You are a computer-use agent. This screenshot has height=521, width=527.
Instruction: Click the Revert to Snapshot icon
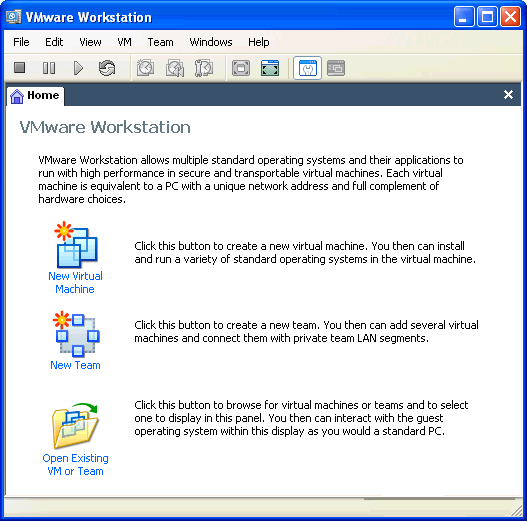[x=175, y=68]
